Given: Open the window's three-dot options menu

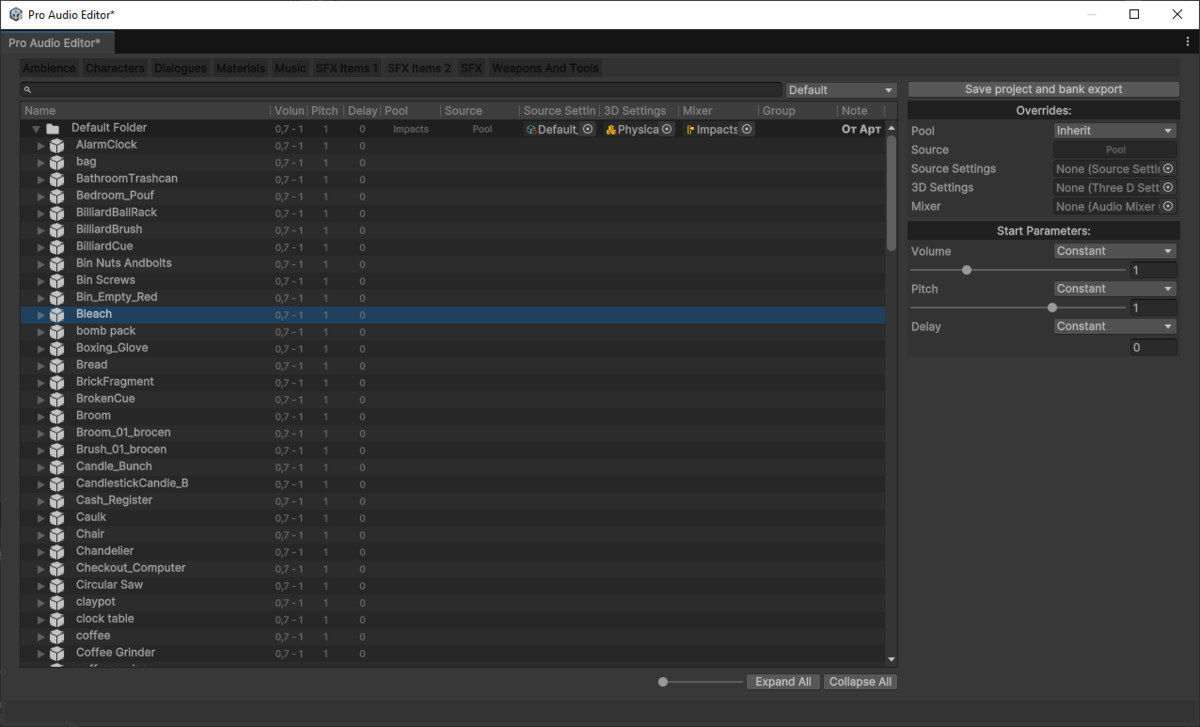Looking at the screenshot, I should point(1187,42).
